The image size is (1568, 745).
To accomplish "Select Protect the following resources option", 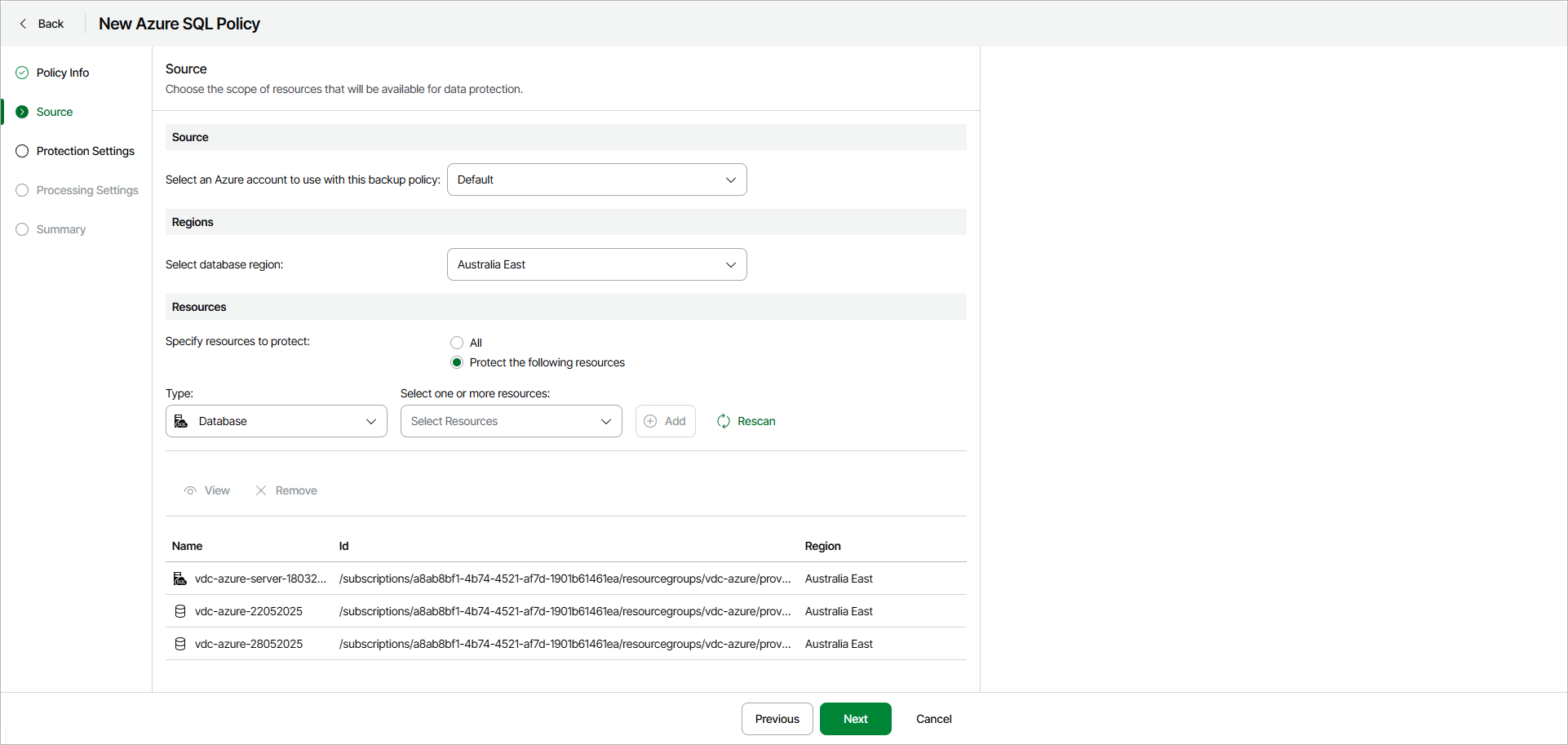I will [x=457, y=362].
